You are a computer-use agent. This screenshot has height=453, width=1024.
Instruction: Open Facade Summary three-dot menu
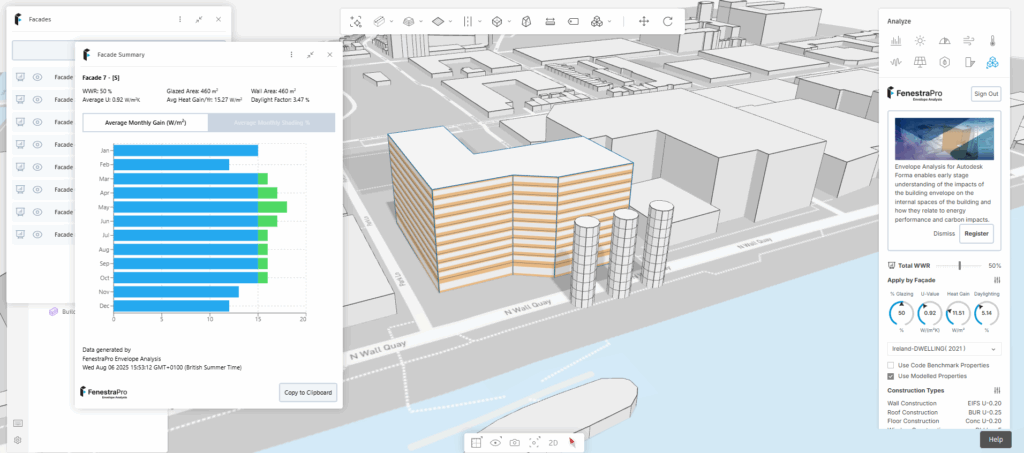291,55
